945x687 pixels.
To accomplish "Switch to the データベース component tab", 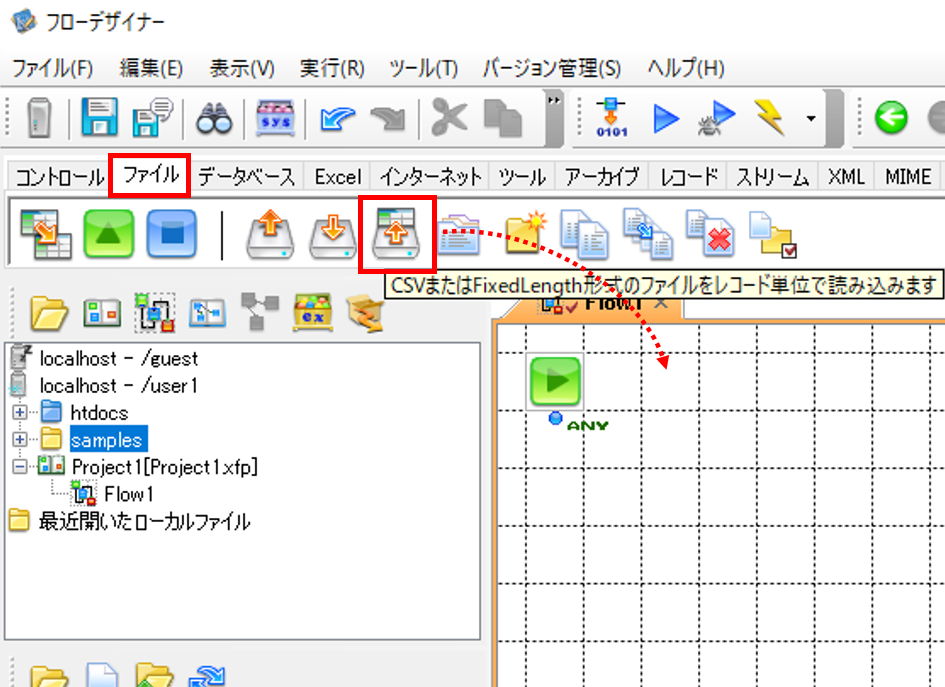I will point(246,177).
